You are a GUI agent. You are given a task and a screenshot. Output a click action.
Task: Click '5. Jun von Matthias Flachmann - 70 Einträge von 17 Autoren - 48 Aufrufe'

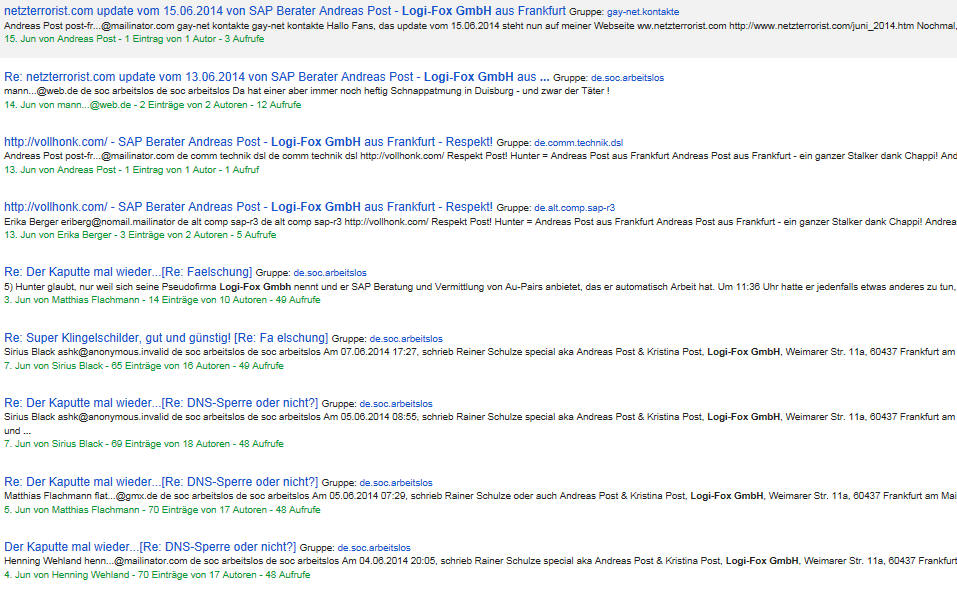pyautogui.click(x=162, y=510)
